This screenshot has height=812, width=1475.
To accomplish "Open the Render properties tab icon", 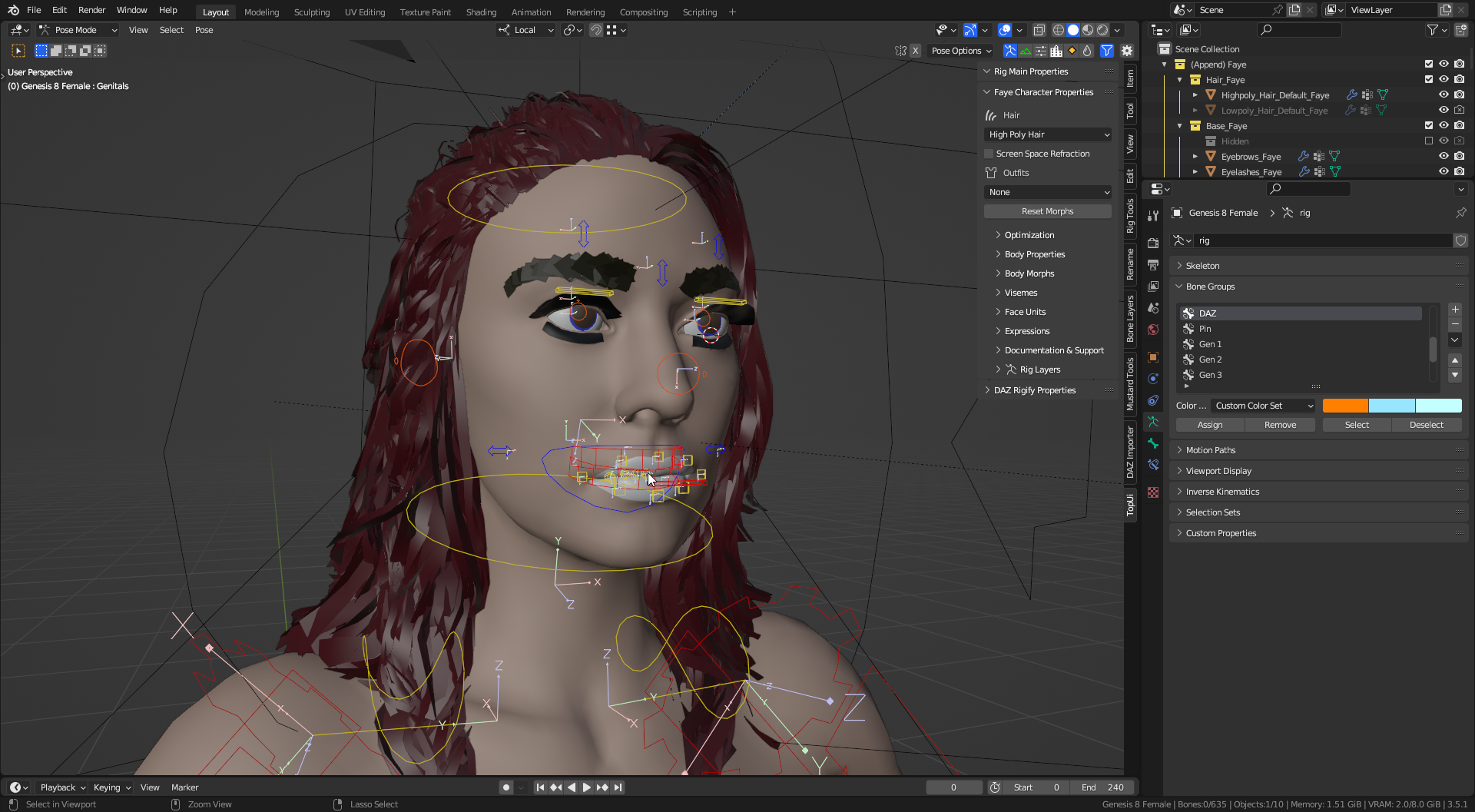I will 1153,243.
